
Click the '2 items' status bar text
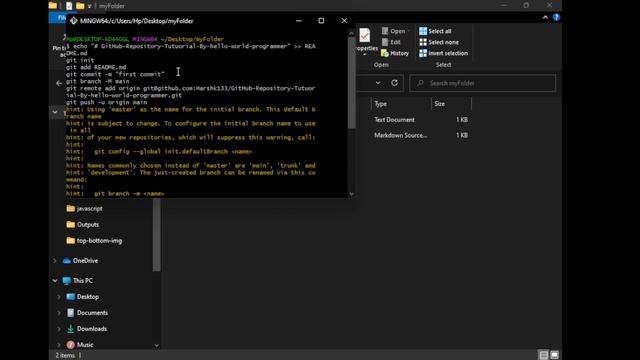click(x=65, y=355)
